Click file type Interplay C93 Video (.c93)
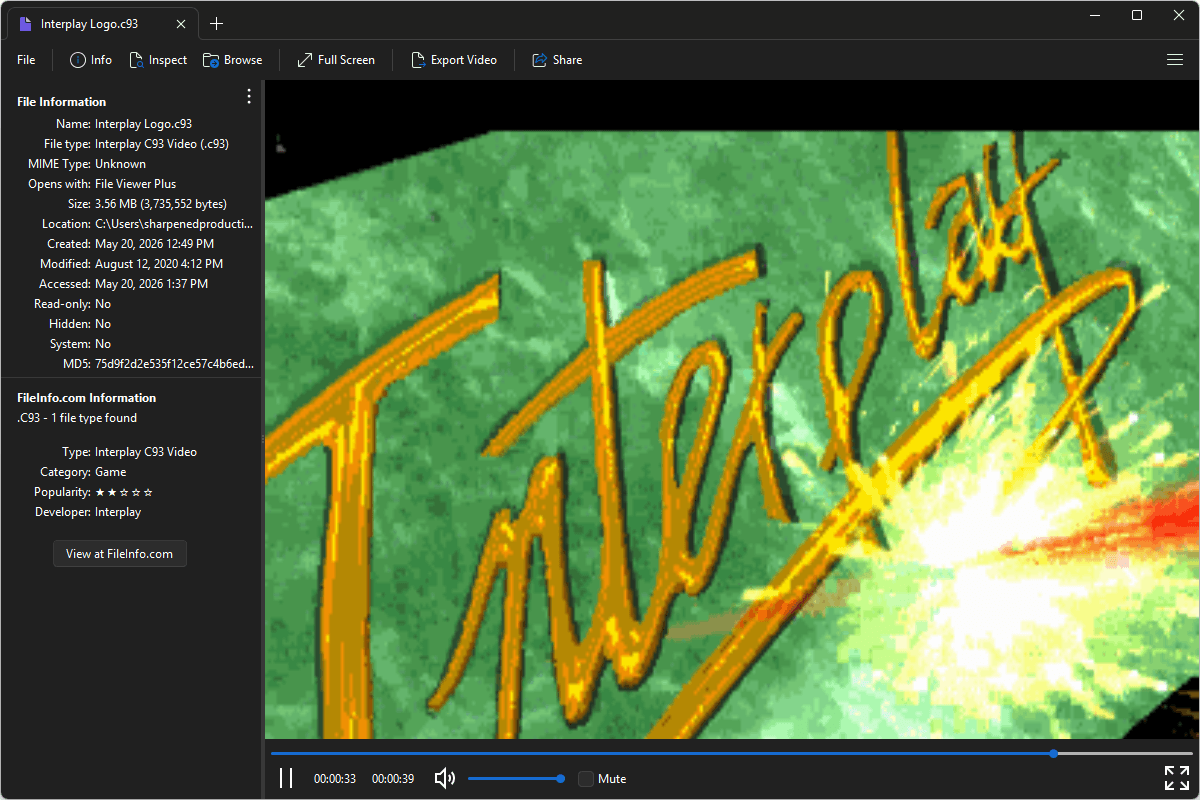Screen dimensions: 1200x800 tap(162, 144)
